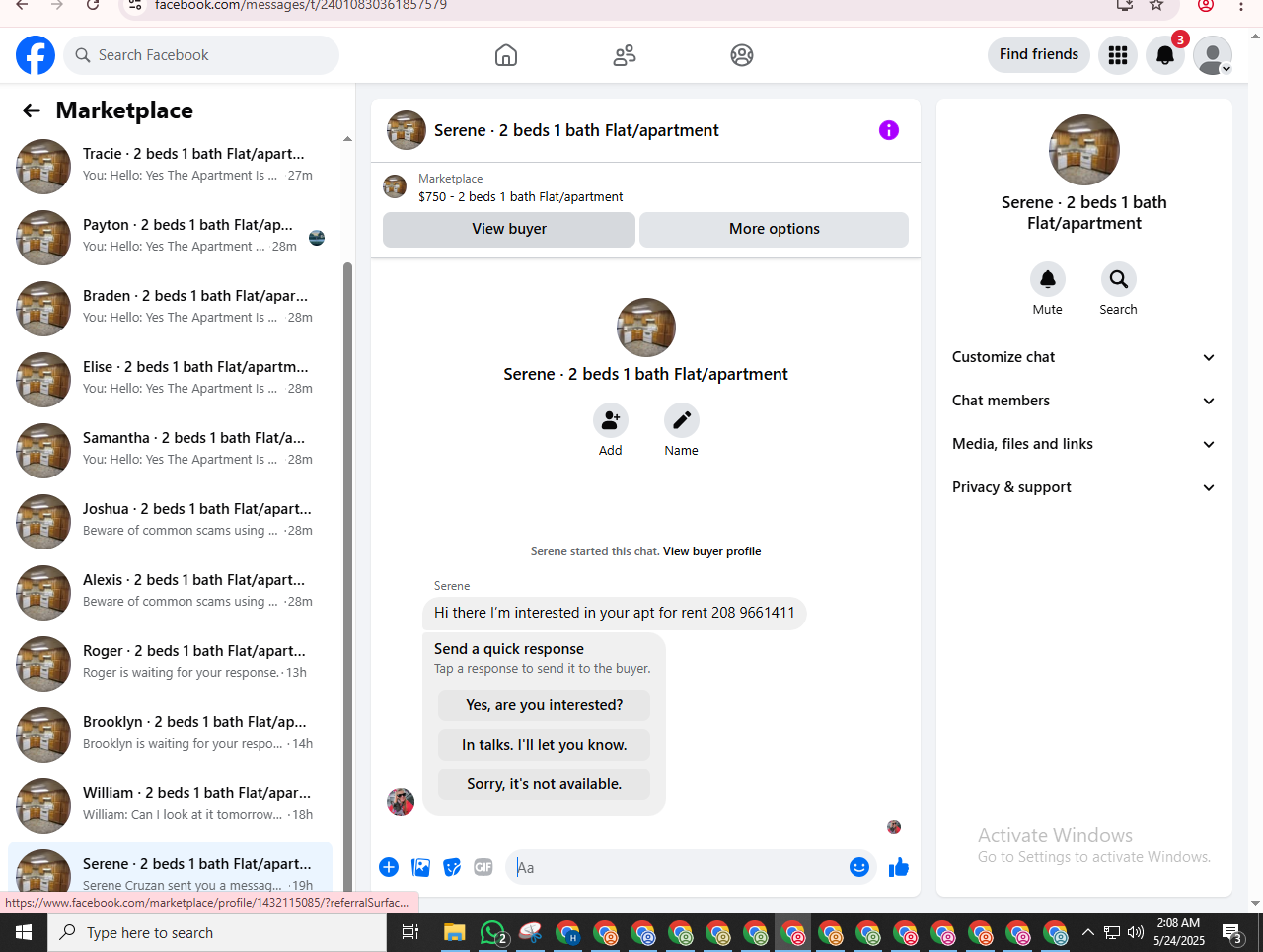Expand the Privacy & support section

pos(1083,487)
